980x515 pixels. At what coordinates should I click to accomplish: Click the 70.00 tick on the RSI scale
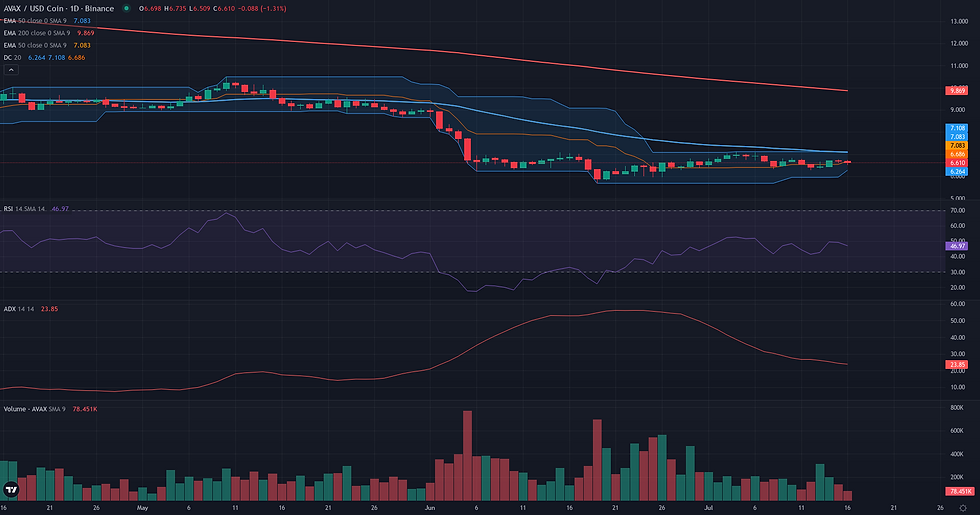click(958, 211)
